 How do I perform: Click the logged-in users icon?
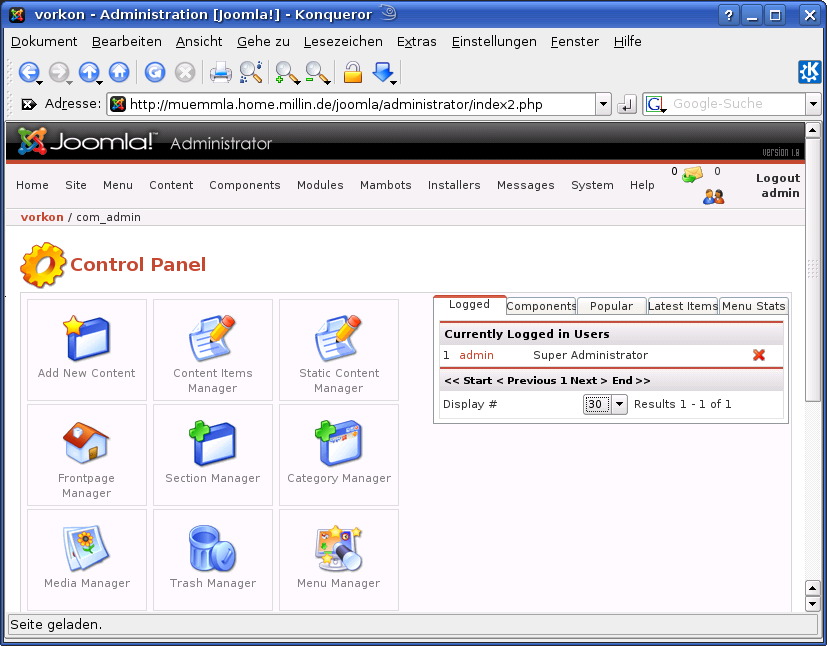pos(714,197)
